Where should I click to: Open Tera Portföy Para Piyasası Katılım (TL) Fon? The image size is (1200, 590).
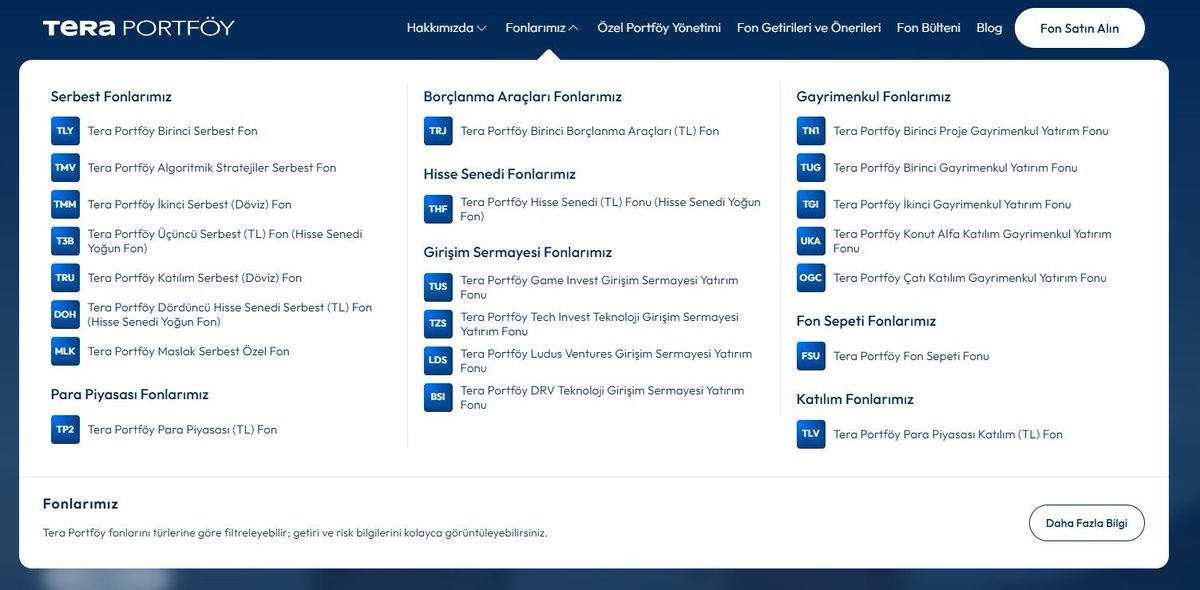point(948,435)
